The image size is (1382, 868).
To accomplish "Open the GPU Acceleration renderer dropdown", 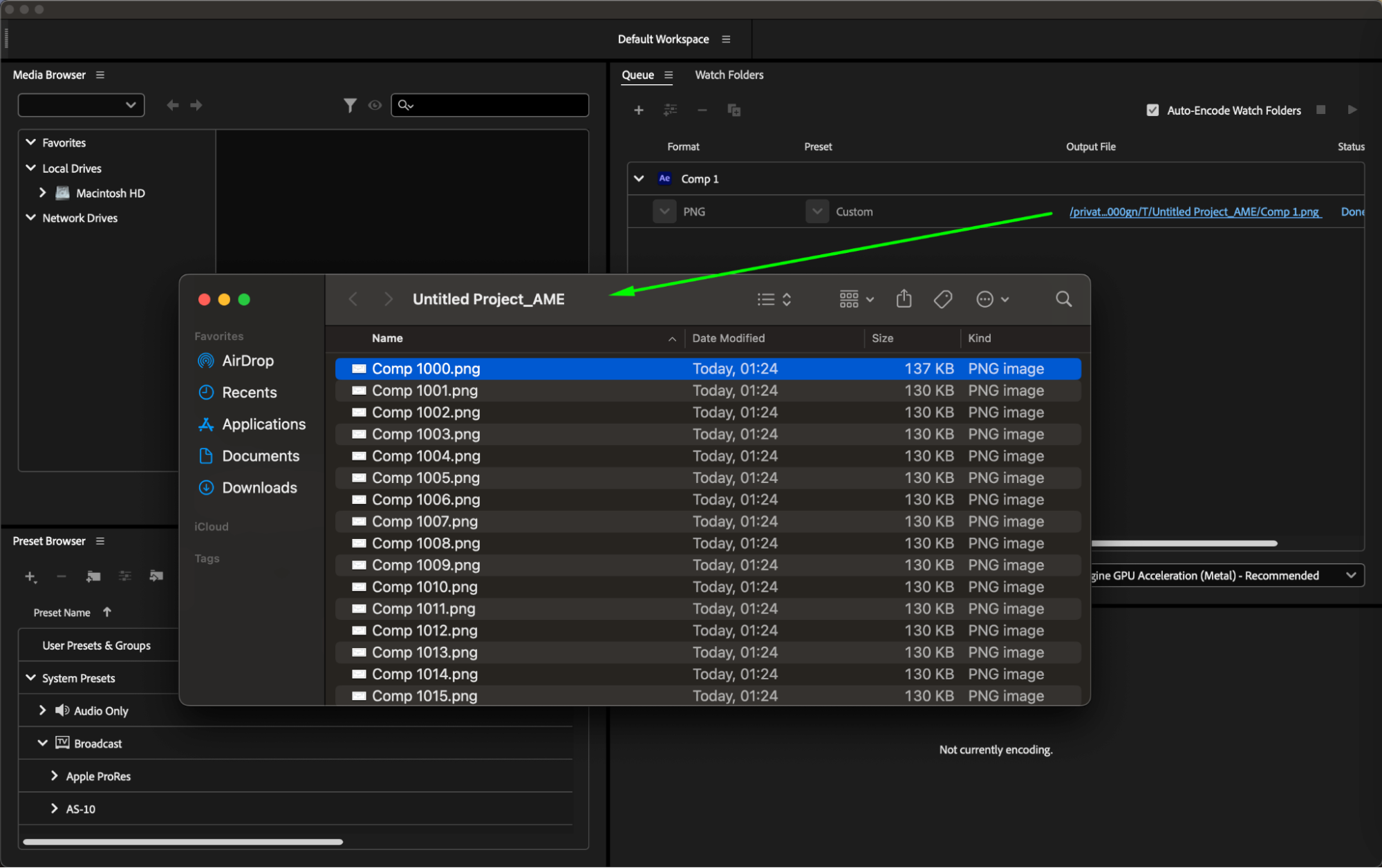I will (1350, 576).
